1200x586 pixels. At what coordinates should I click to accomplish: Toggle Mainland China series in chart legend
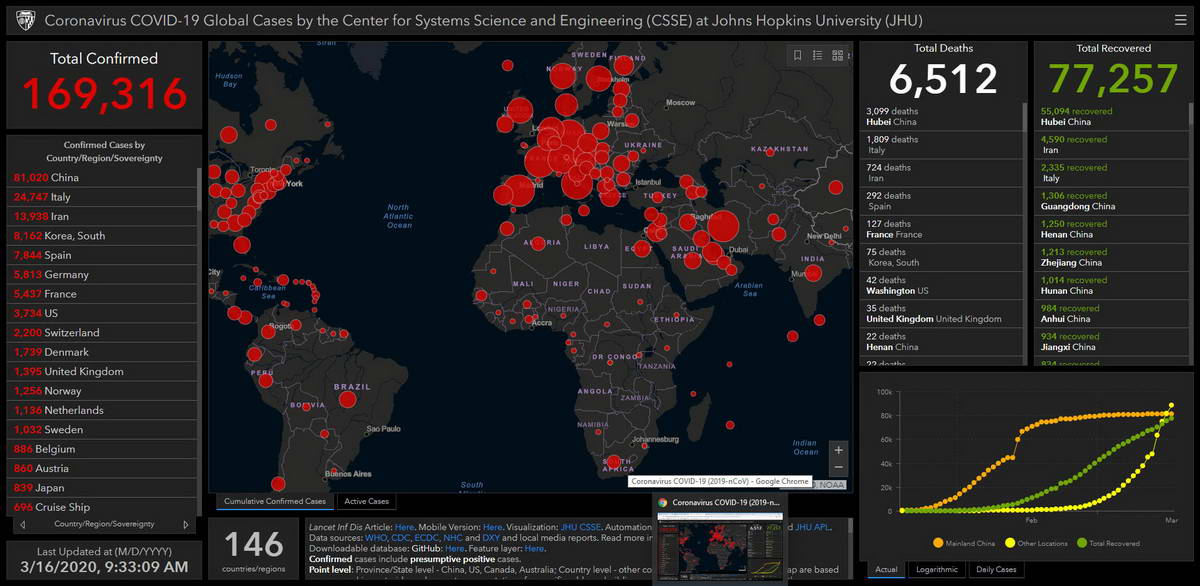[964, 543]
